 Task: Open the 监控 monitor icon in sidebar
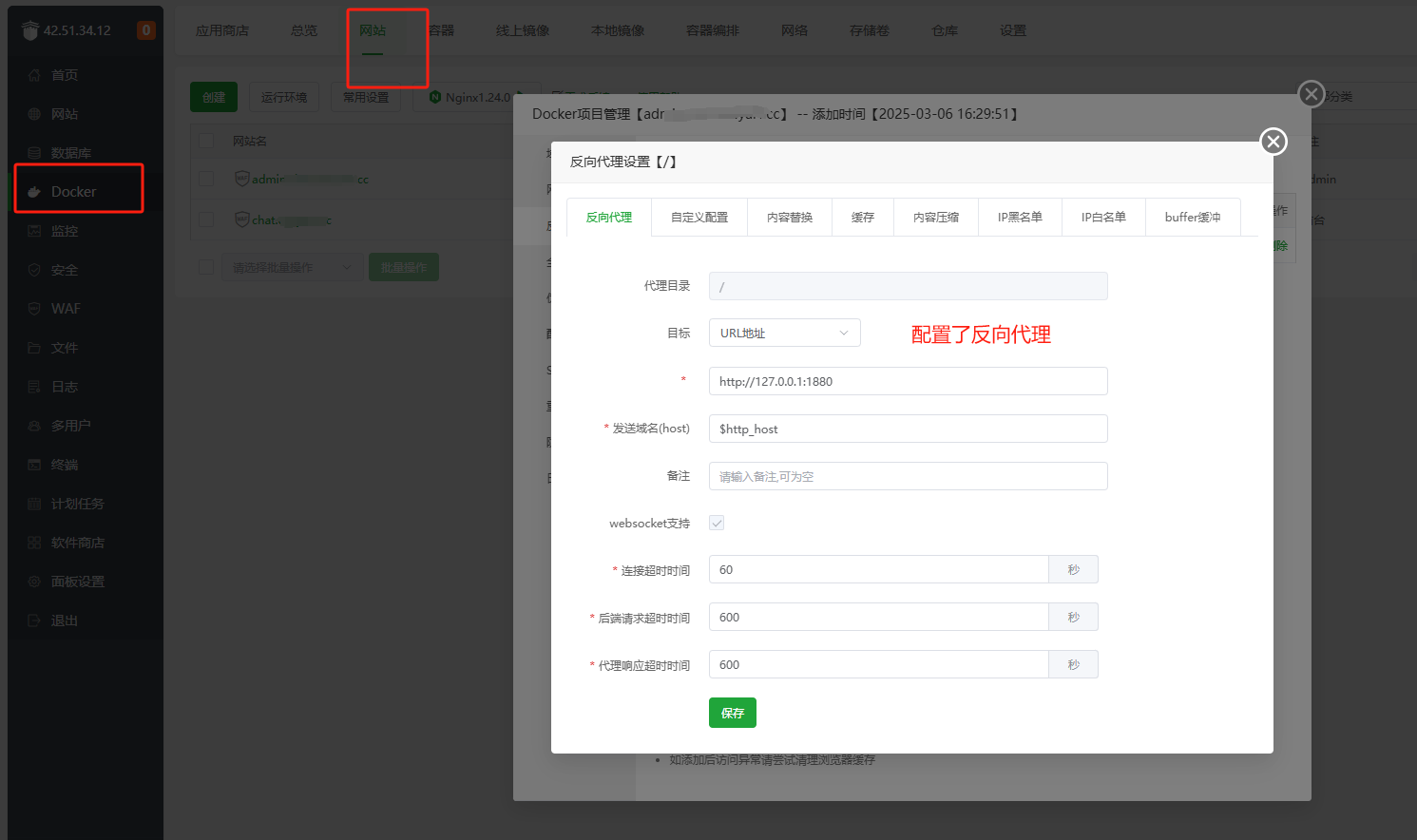tap(34, 231)
